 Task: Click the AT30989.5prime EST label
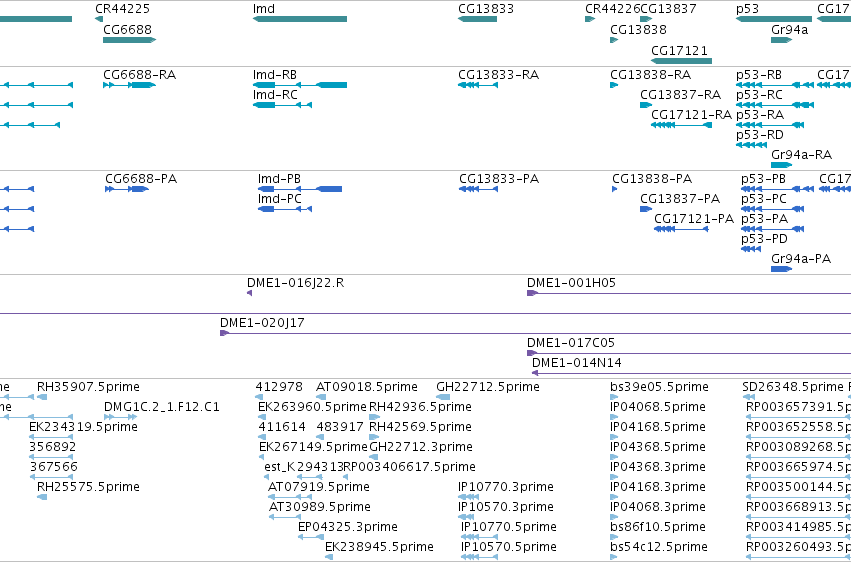pyautogui.click(x=320, y=507)
